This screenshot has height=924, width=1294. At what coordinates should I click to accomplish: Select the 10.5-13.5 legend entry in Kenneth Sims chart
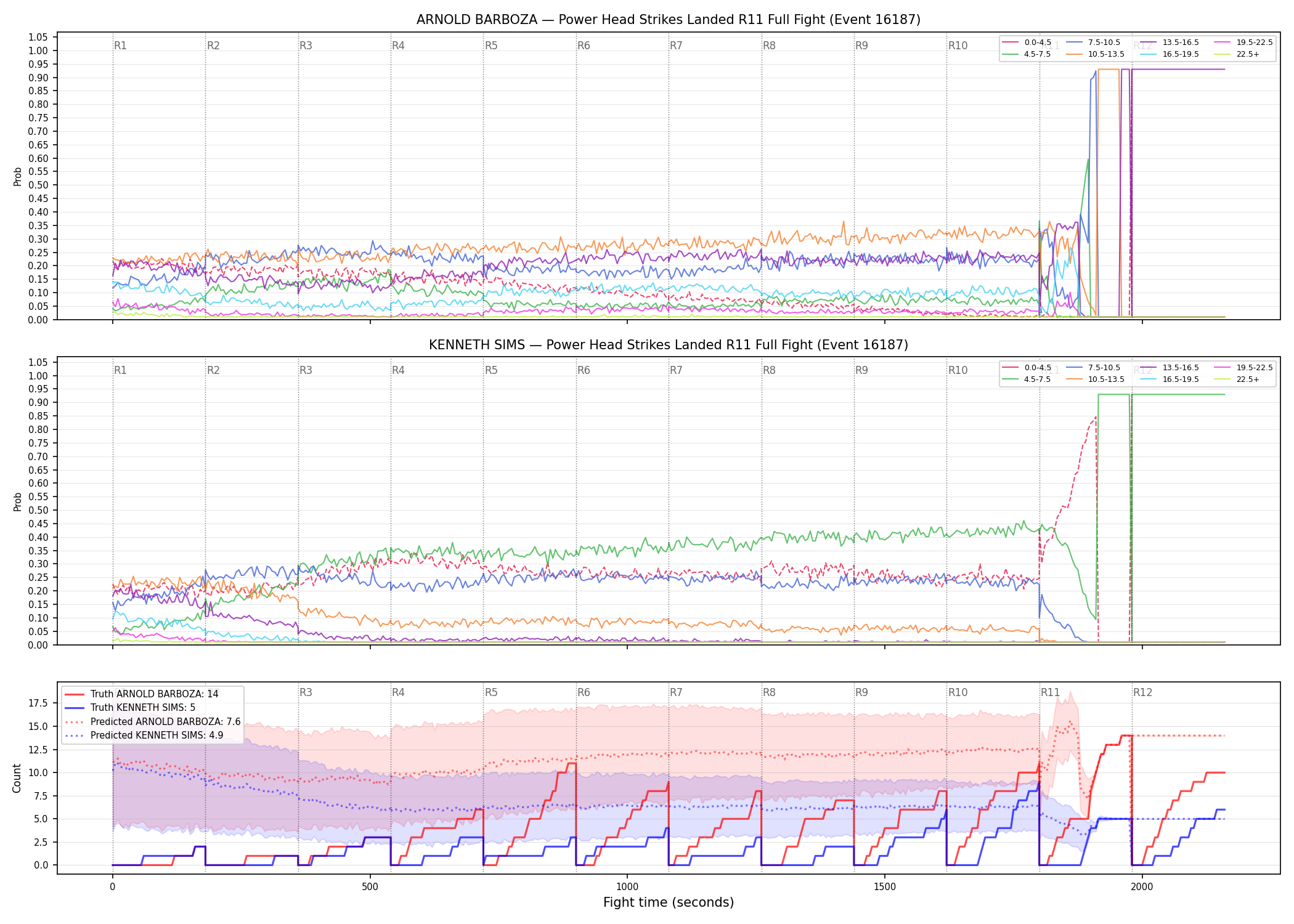1095,379
